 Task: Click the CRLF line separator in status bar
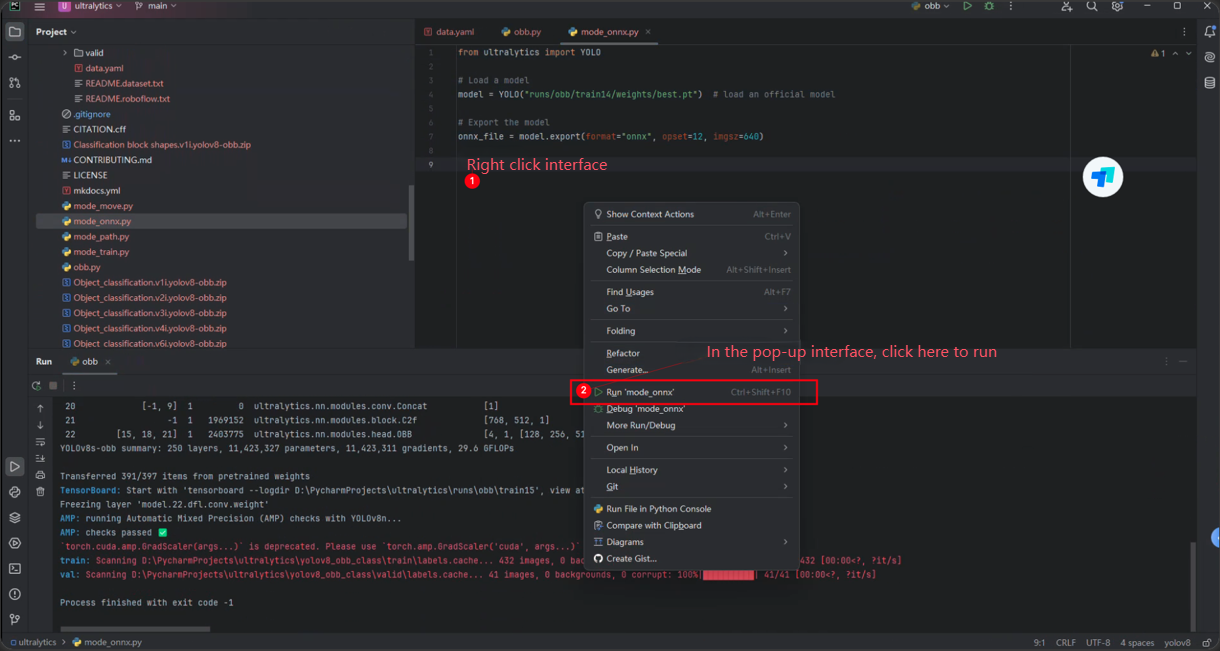pyautogui.click(x=1066, y=643)
